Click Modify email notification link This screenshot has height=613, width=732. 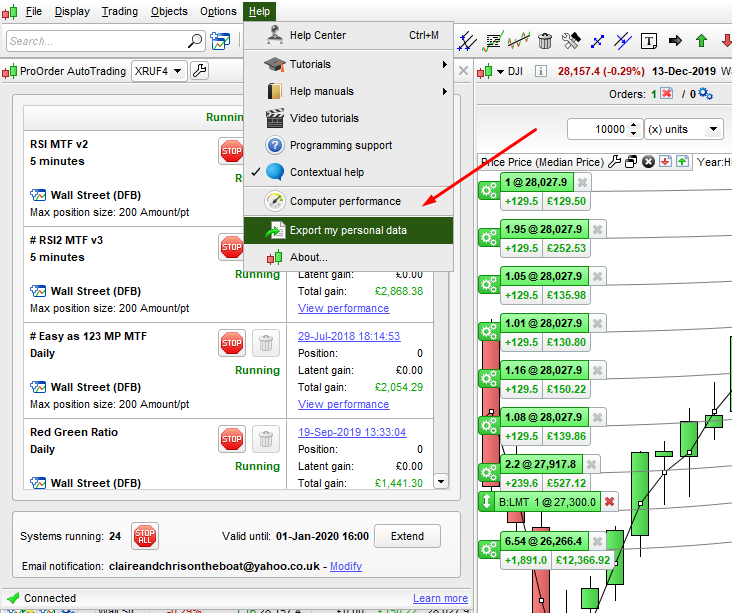coord(346,566)
